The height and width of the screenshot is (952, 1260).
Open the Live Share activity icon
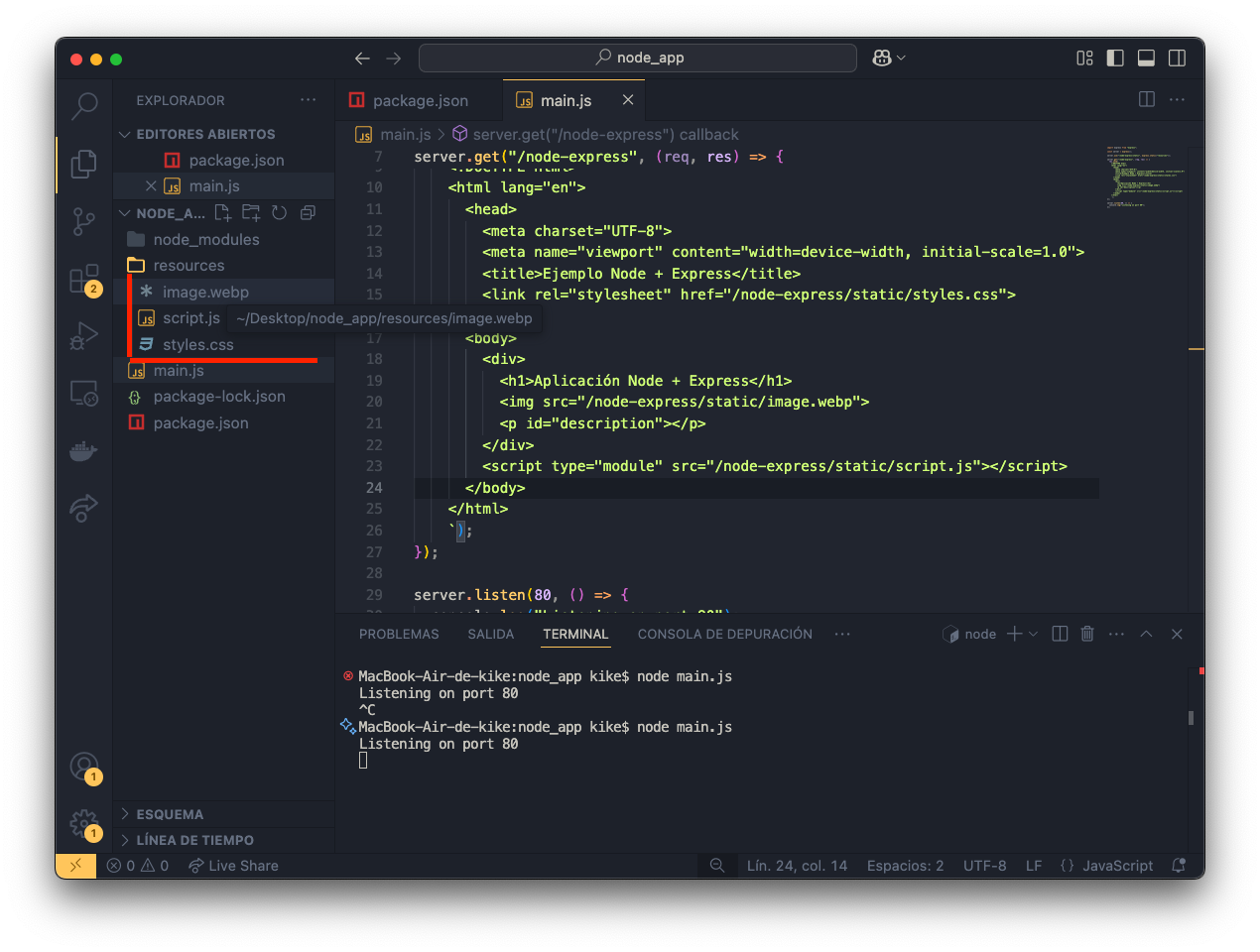84,508
